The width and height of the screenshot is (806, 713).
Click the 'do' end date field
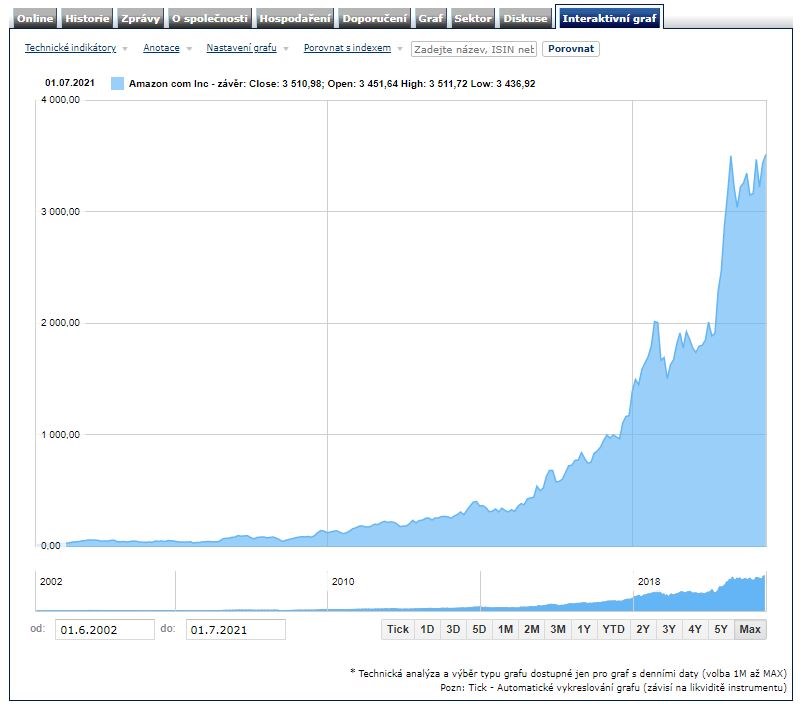(x=235, y=629)
